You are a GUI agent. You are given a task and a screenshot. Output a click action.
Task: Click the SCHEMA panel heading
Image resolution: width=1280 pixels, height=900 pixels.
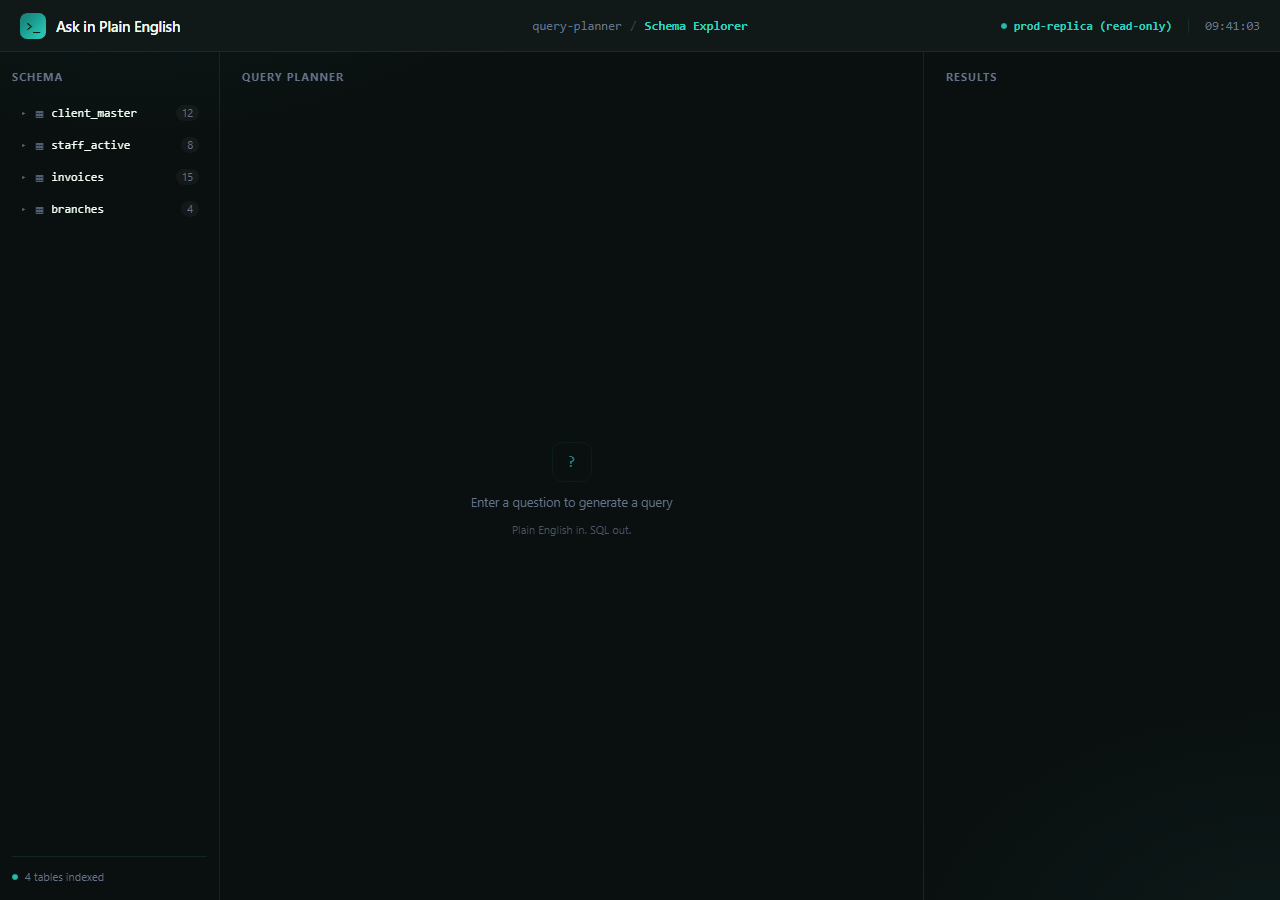37,77
